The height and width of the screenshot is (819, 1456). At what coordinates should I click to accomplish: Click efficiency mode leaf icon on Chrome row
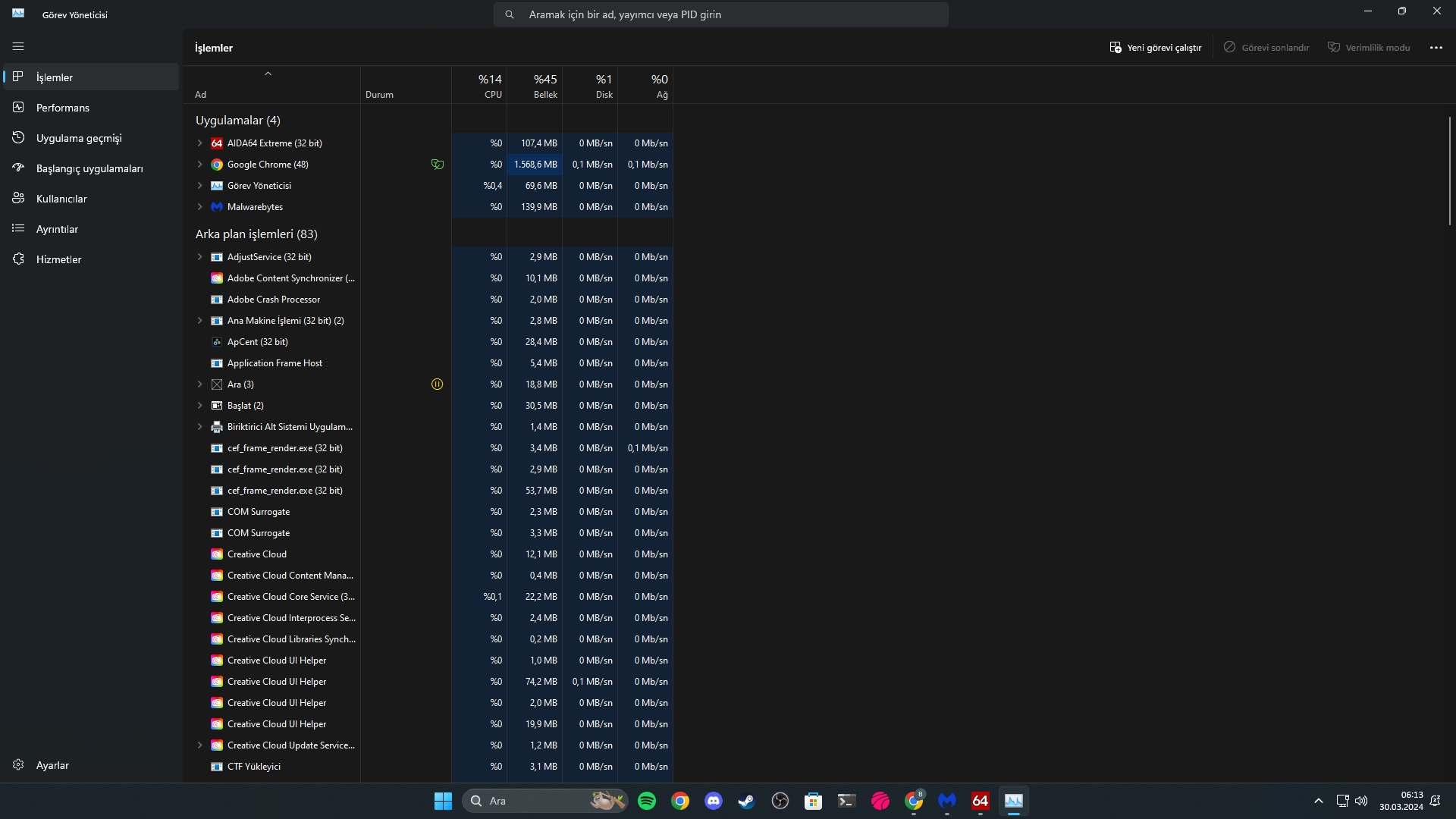437,165
